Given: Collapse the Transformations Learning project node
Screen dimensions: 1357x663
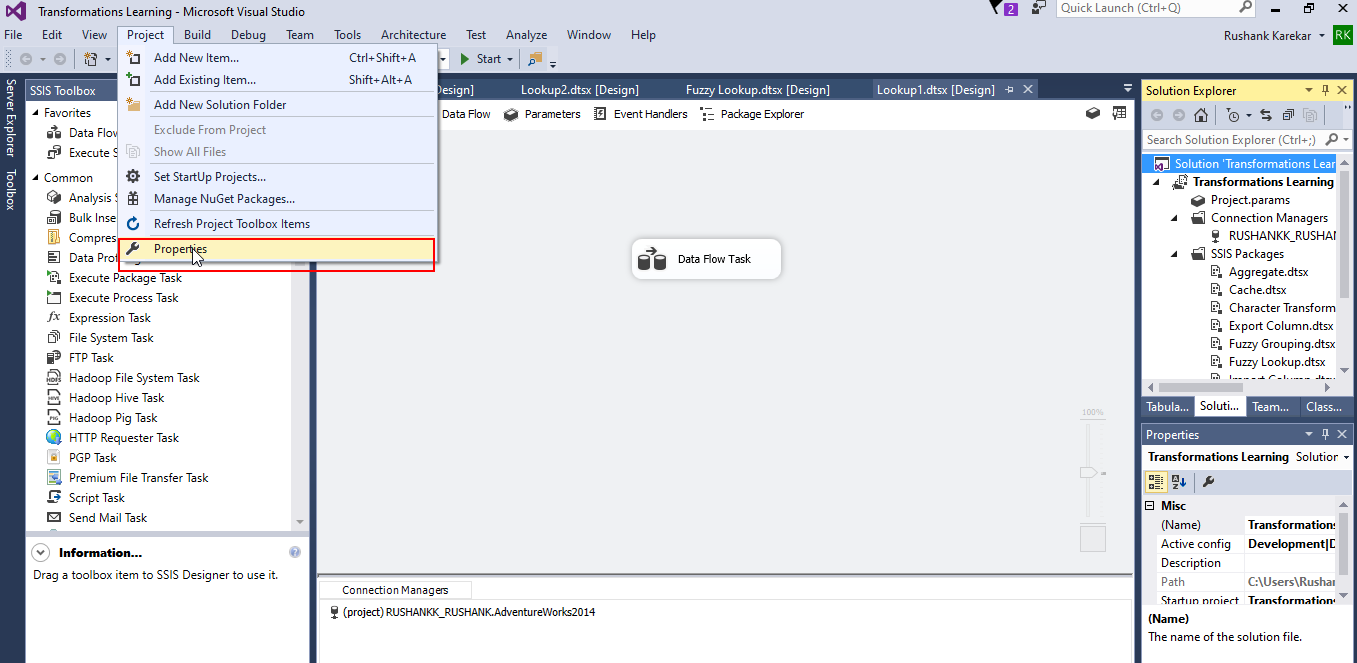Looking at the screenshot, I should pos(1158,182).
